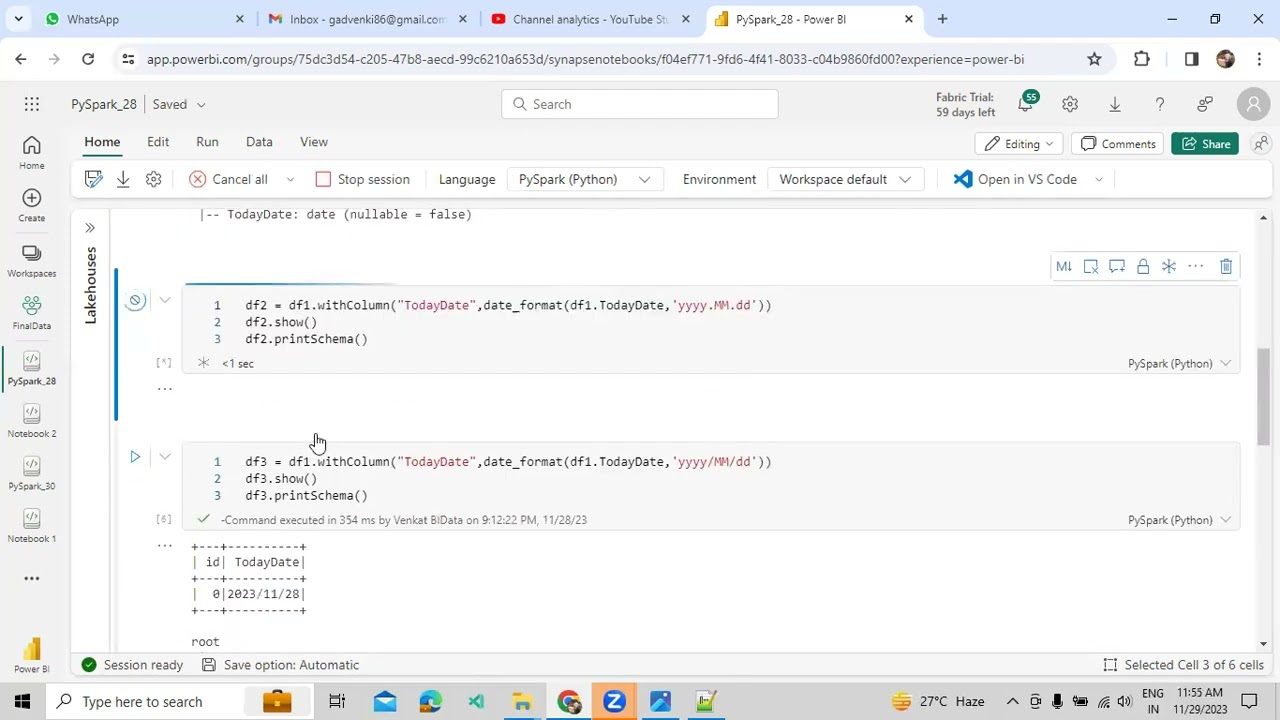Lock the selected cell
The image size is (1280, 720).
1143,266
